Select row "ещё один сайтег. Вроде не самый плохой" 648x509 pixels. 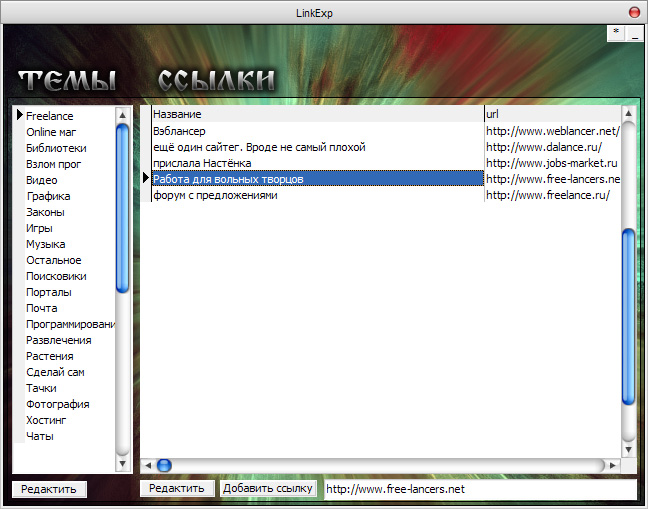point(317,147)
